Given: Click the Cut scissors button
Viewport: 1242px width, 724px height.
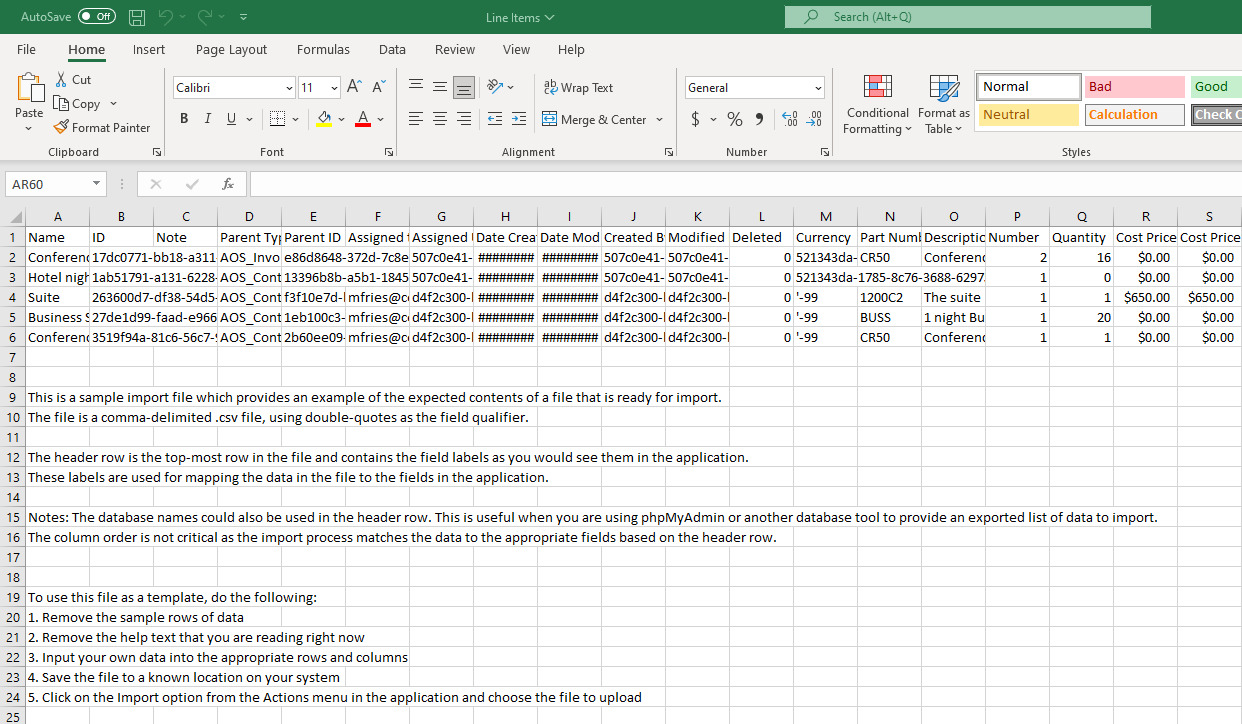Looking at the screenshot, I should [73, 79].
